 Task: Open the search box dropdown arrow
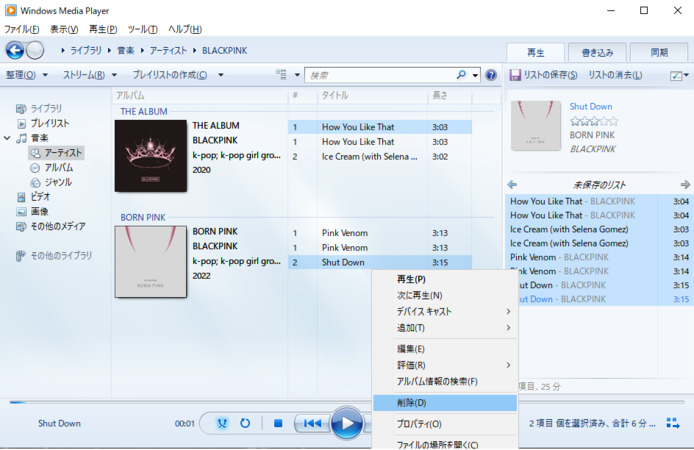tap(475, 75)
